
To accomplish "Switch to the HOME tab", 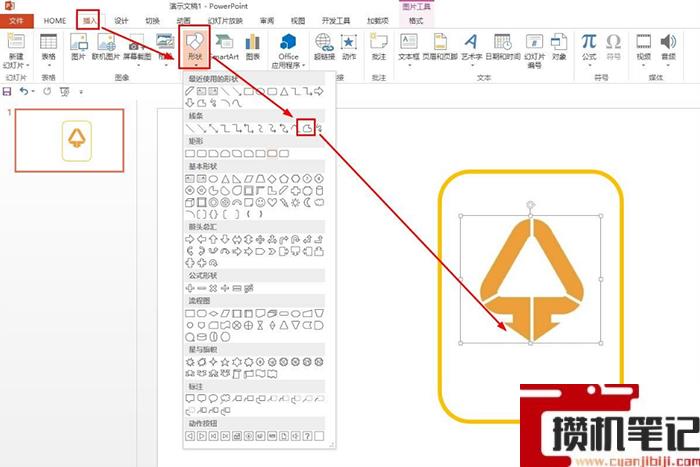I will pos(54,21).
